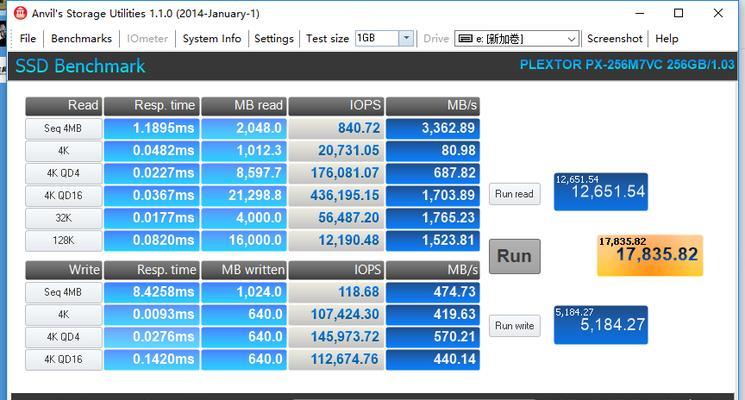Click the 570.21 MB/s write value
Image resolution: width=745 pixels, height=400 pixels.
click(x=433, y=337)
